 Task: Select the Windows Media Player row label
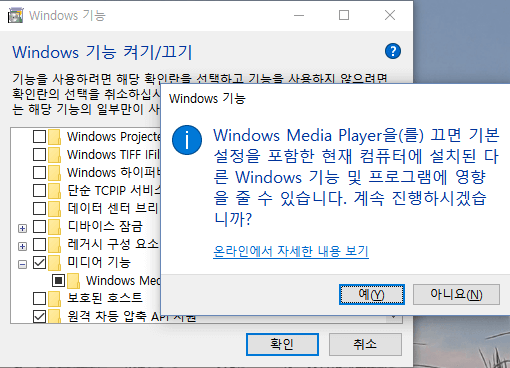tap(123, 281)
